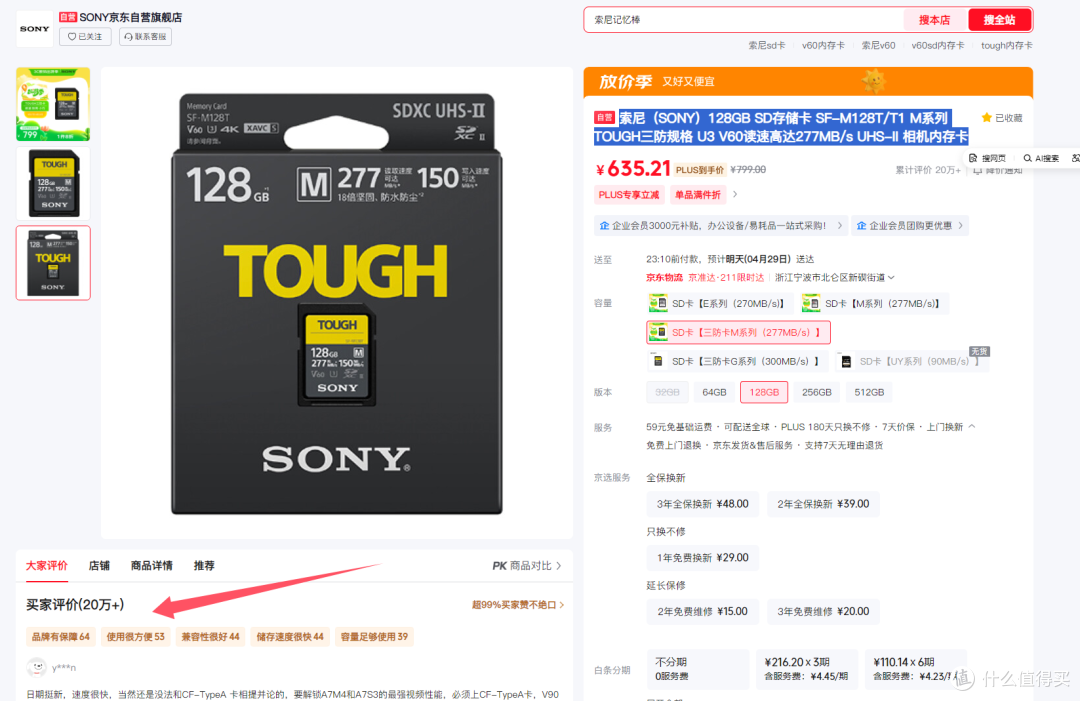Filter reviews by 兼容性很好 44
The width and height of the screenshot is (1080, 701).
[210, 637]
